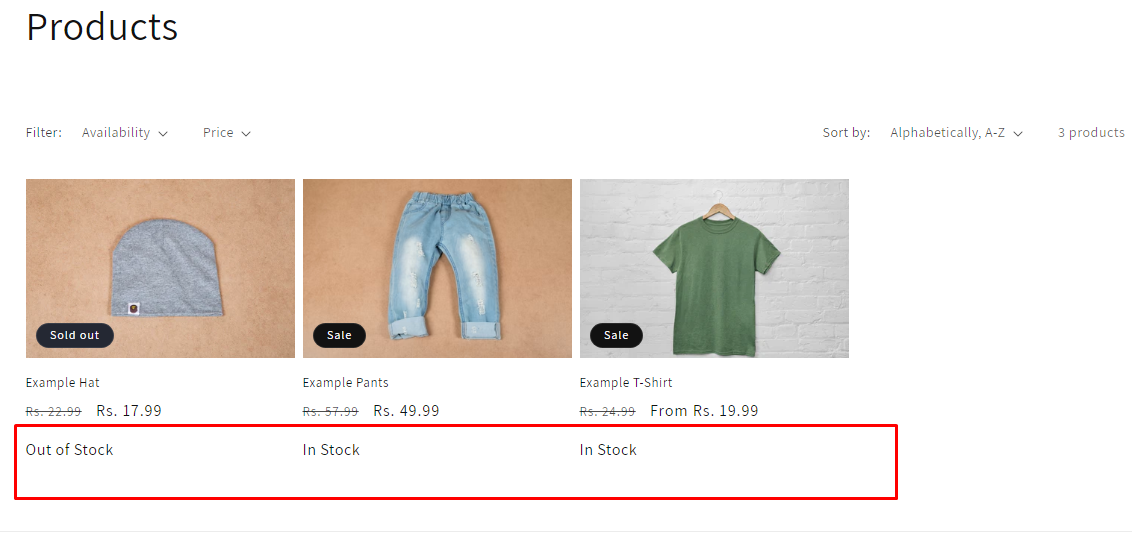Click the chevron arrow beside Price
Image resolution: width=1132 pixels, height=543 pixels.
tap(246, 133)
